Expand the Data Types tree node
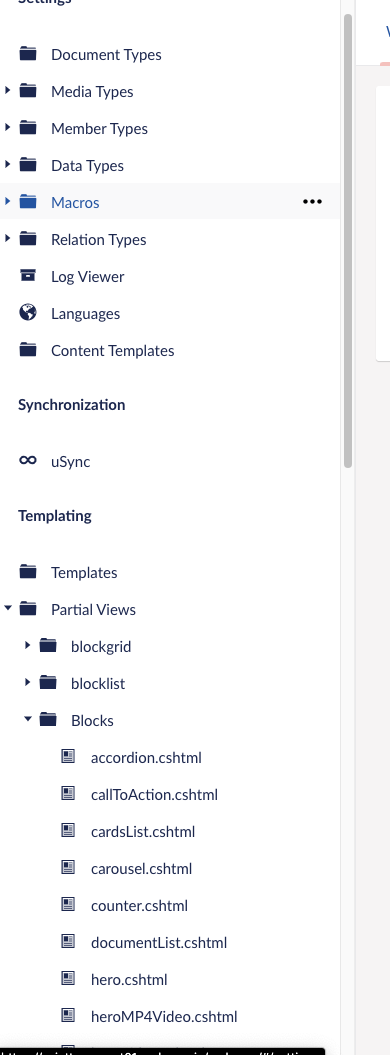Screen dimensions: 390x1055 (7, 163)
